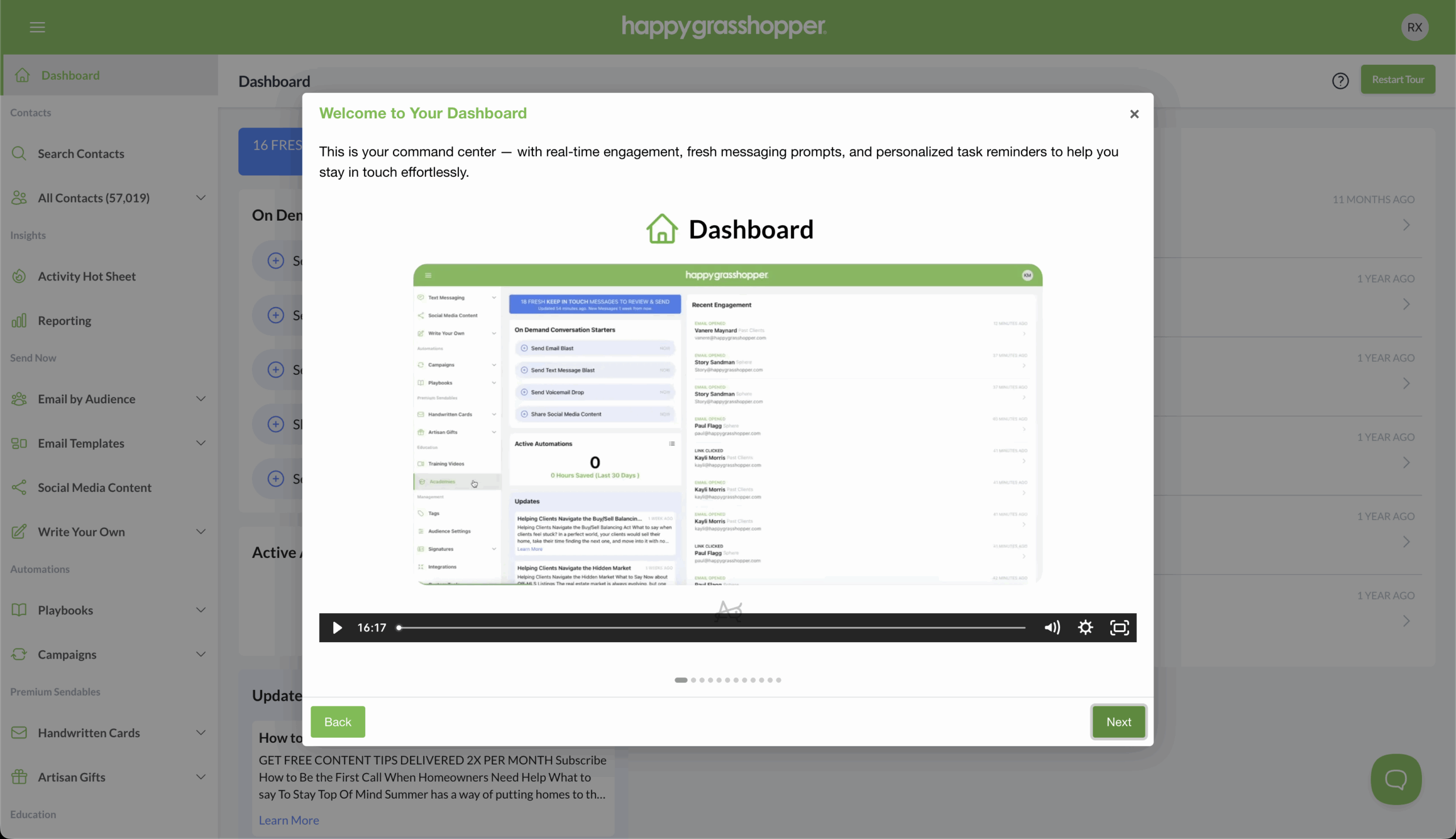
Task: Expand Artisan Gifts chevron
Action: [201, 777]
